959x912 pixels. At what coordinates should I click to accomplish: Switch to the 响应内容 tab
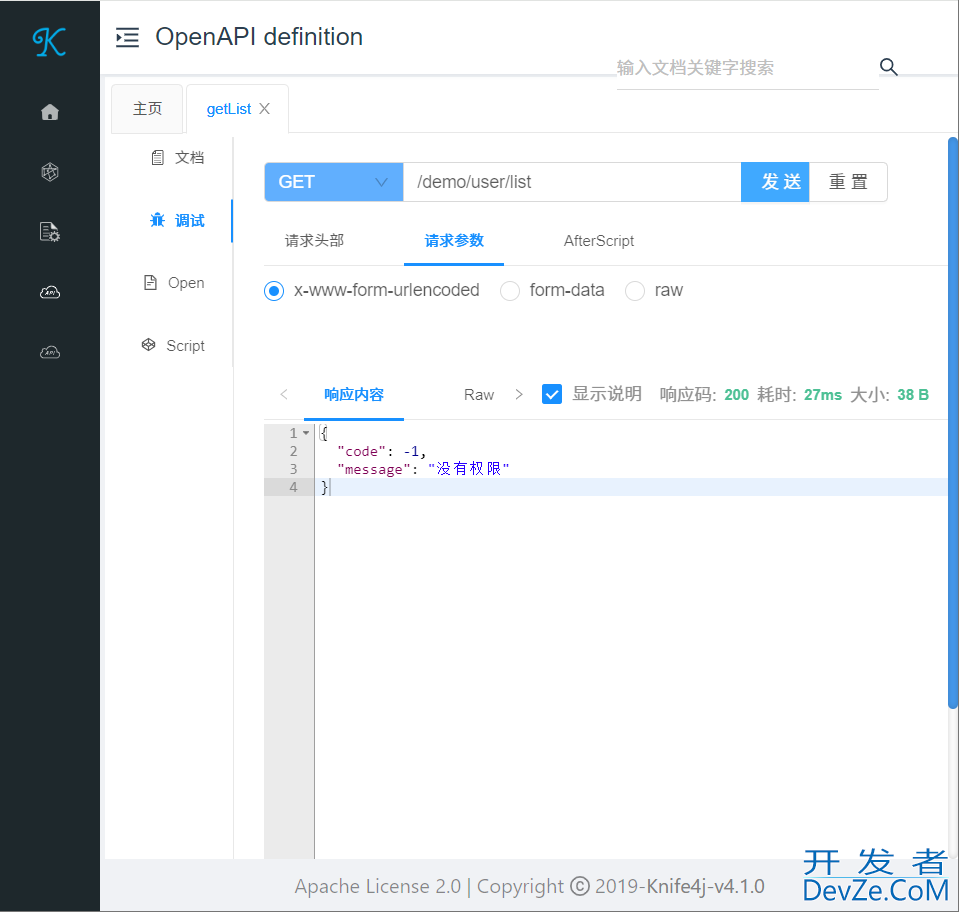(354, 395)
